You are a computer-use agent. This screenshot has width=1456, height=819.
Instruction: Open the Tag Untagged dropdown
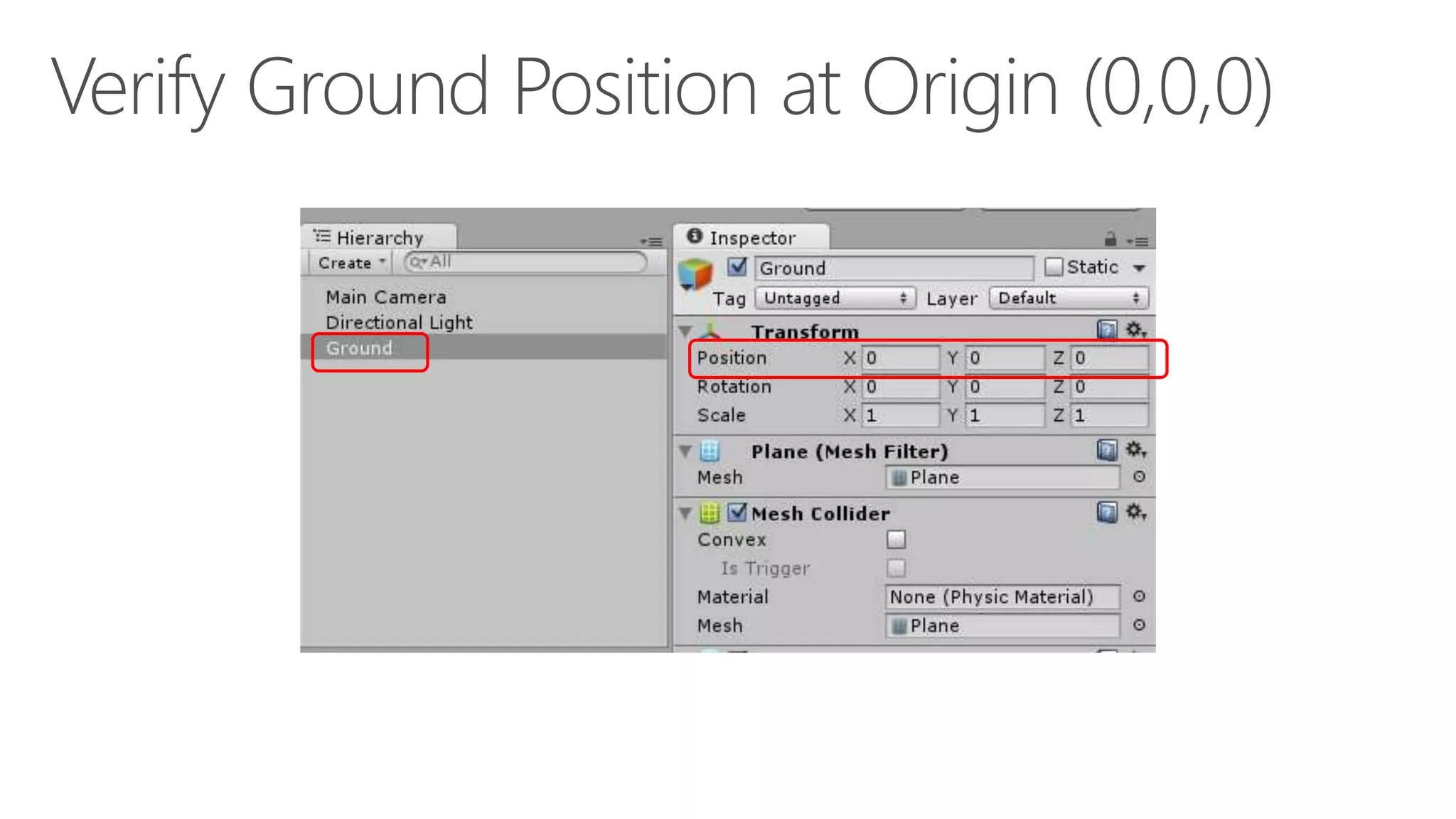pyautogui.click(x=835, y=298)
